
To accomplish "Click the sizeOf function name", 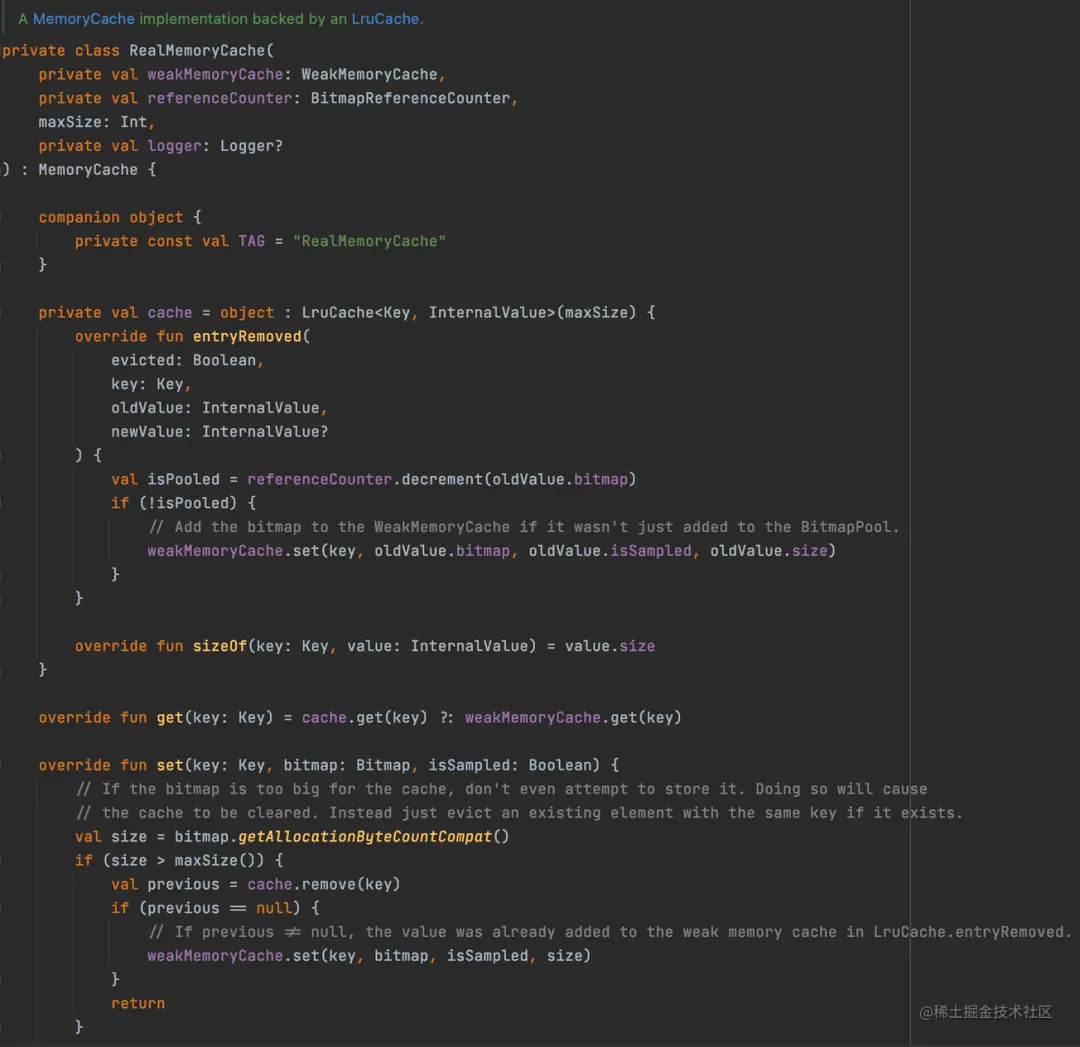I will pyautogui.click(x=220, y=646).
